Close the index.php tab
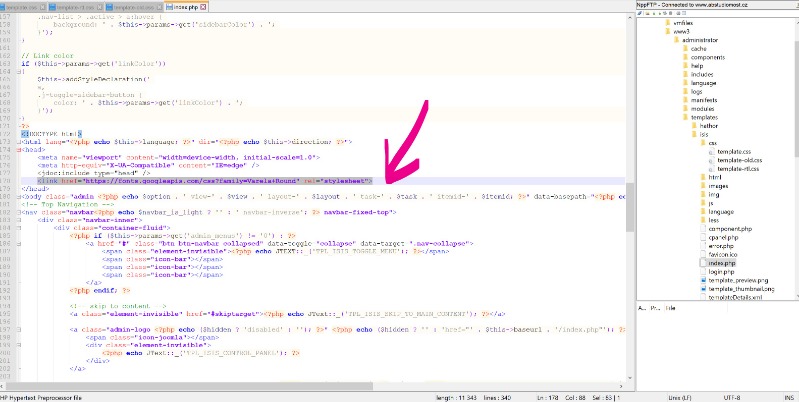 point(203,8)
